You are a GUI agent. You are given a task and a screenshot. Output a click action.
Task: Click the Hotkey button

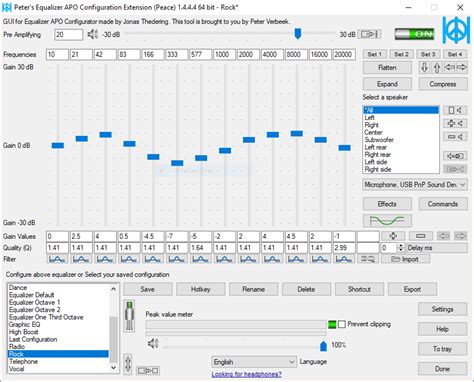[201, 289]
